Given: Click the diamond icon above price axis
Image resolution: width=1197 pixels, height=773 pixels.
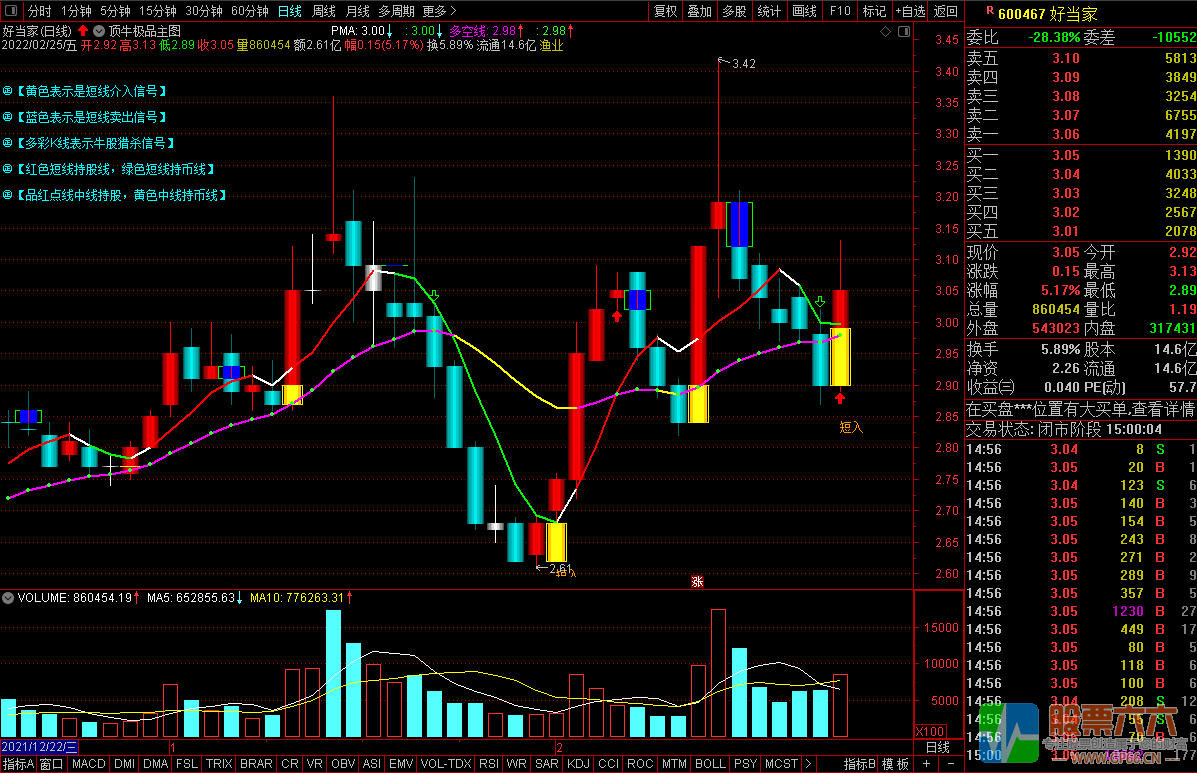Looking at the screenshot, I should point(885,33).
